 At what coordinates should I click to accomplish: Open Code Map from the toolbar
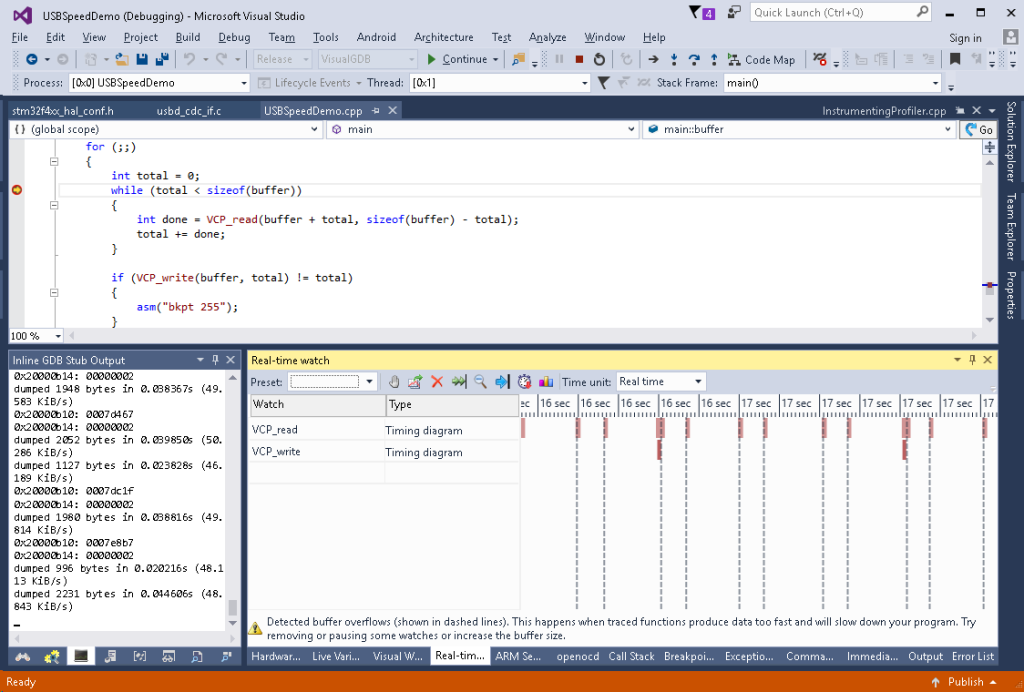pos(763,59)
